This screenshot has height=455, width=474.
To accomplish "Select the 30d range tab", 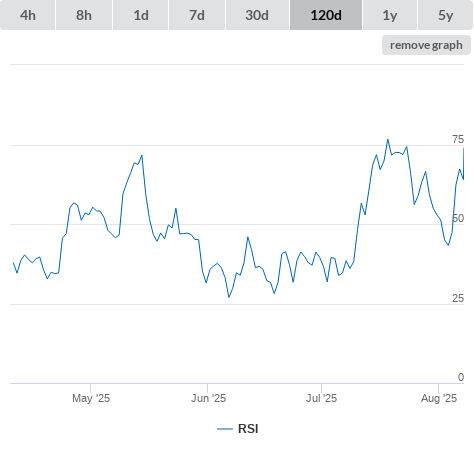I will click(x=257, y=15).
